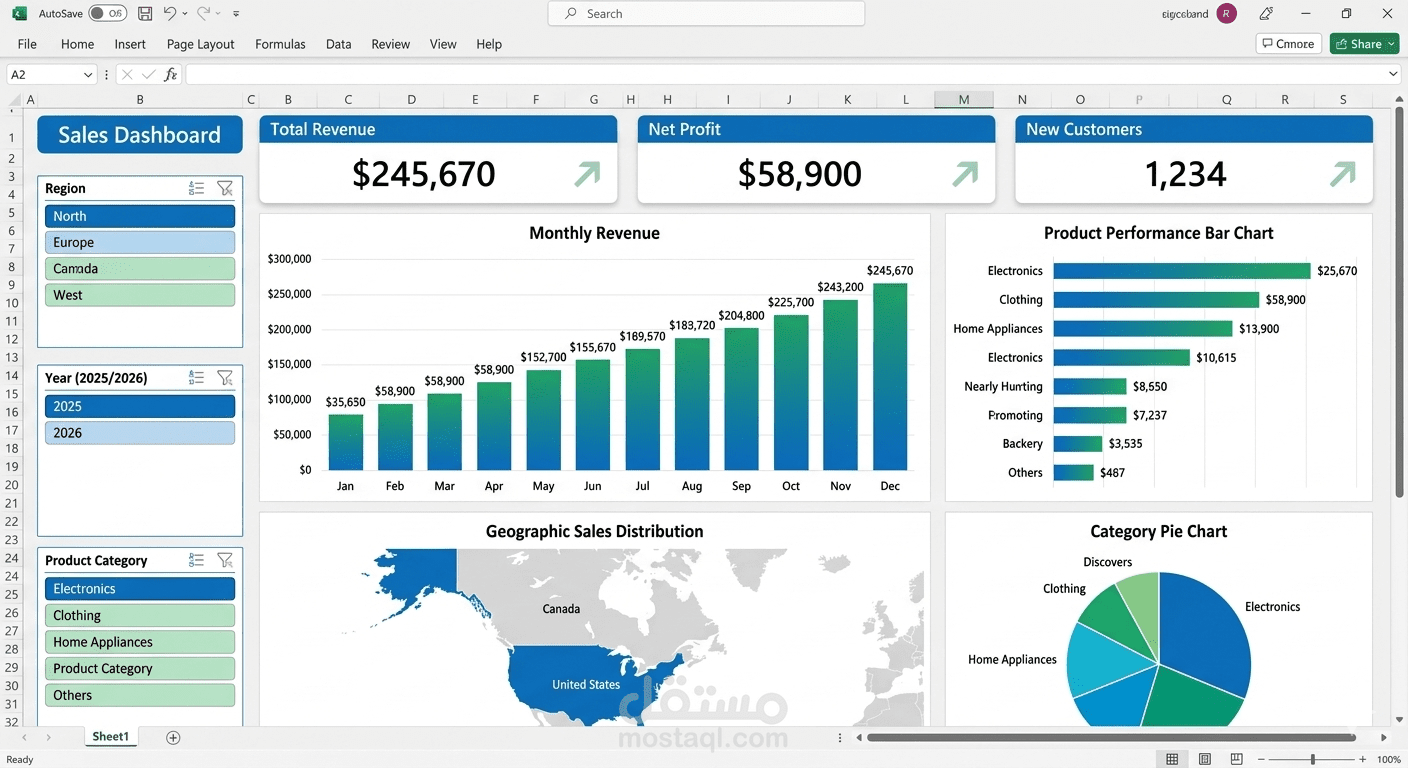Click the previous sheet navigation arrow

tap(24, 738)
